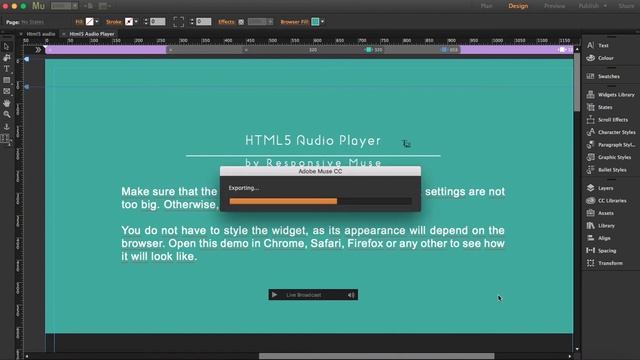Open the Publish dropdown arrow
Screen dimensions: 640x360
point(605,6)
